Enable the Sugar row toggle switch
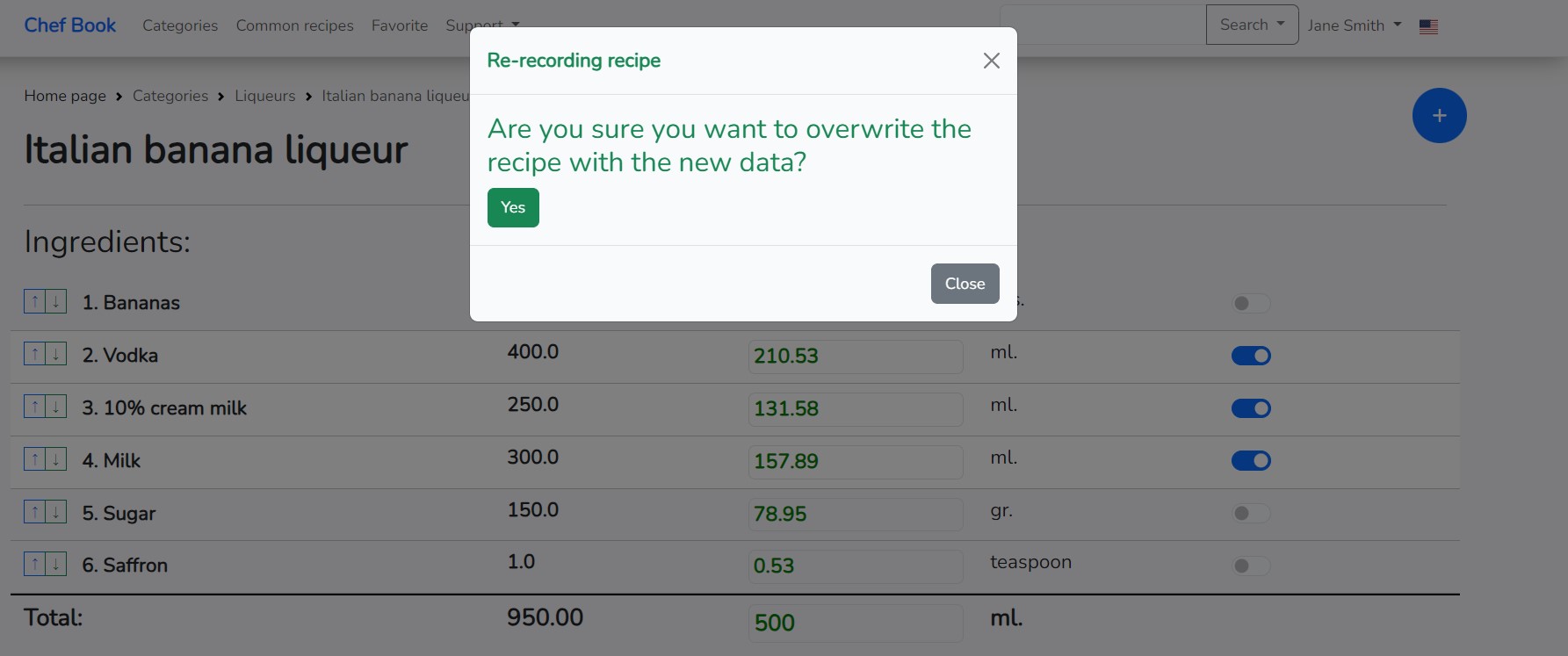The width and height of the screenshot is (1568, 656). [x=1251, y=513]
